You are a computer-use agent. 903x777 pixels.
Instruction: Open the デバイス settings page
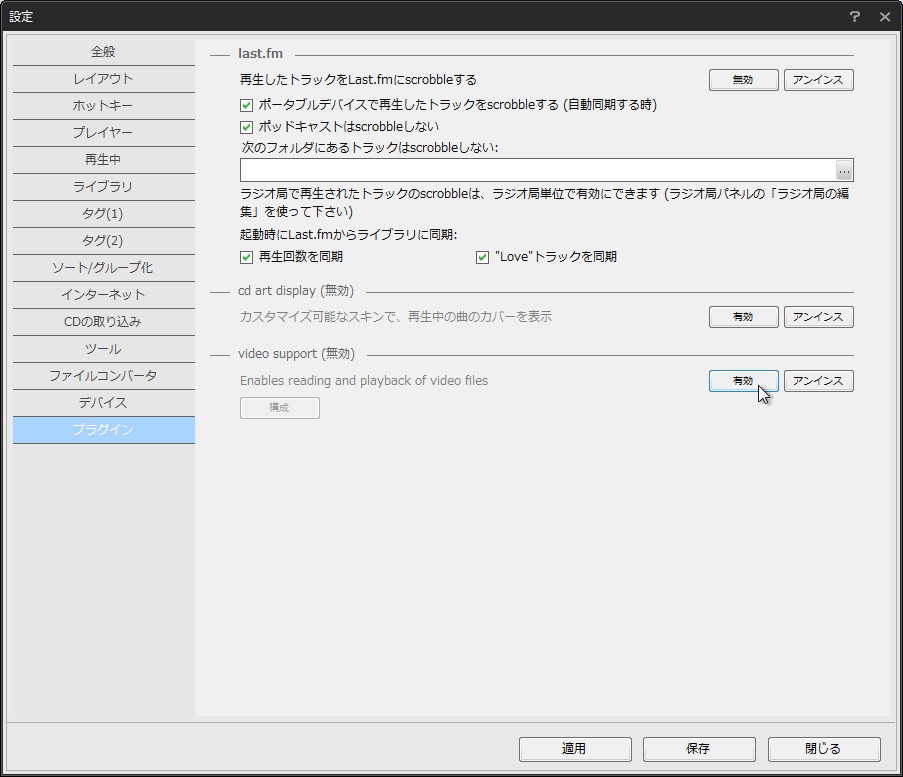pos(103,402)
